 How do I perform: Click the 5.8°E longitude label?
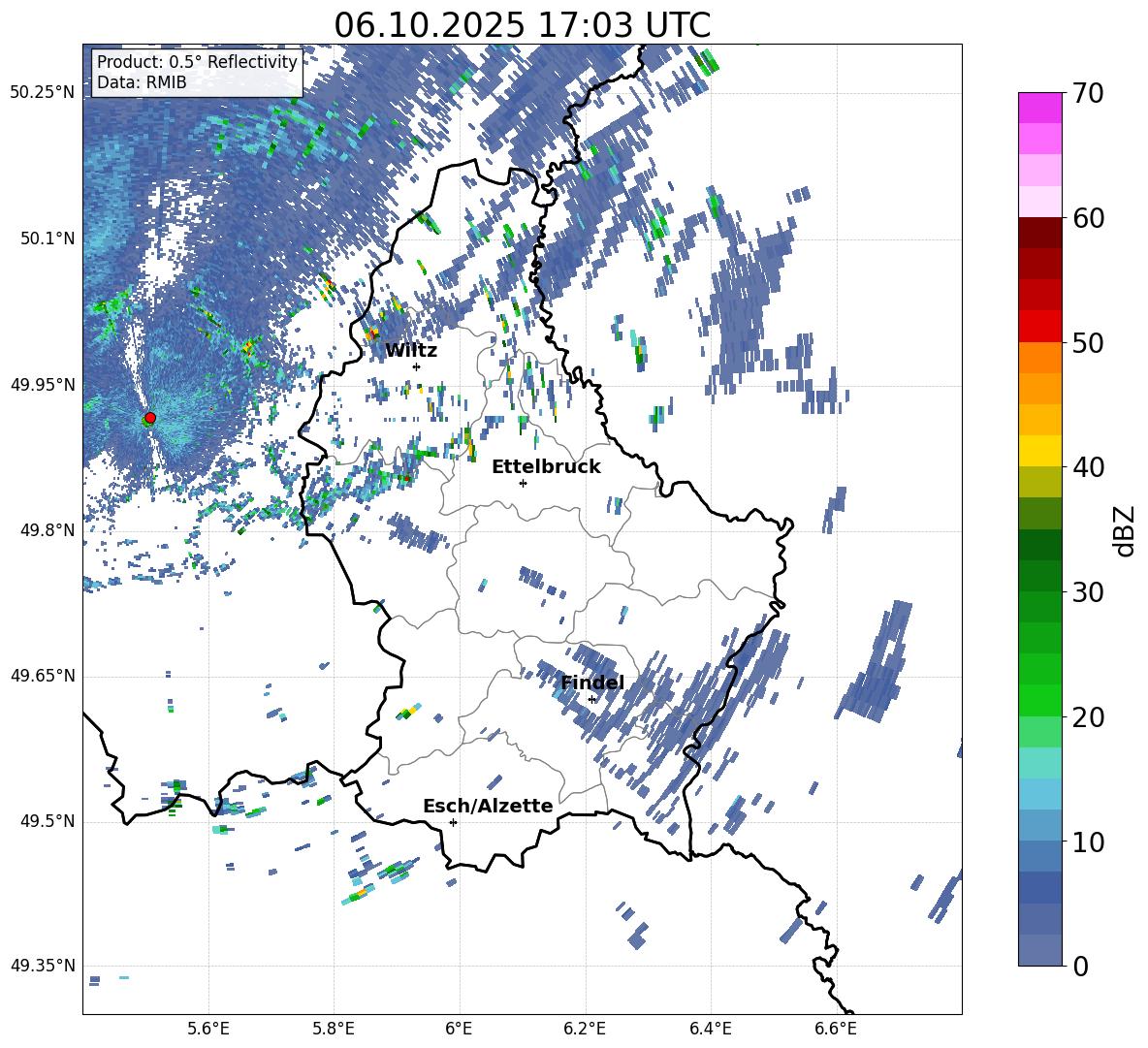tap(334, 1029)
